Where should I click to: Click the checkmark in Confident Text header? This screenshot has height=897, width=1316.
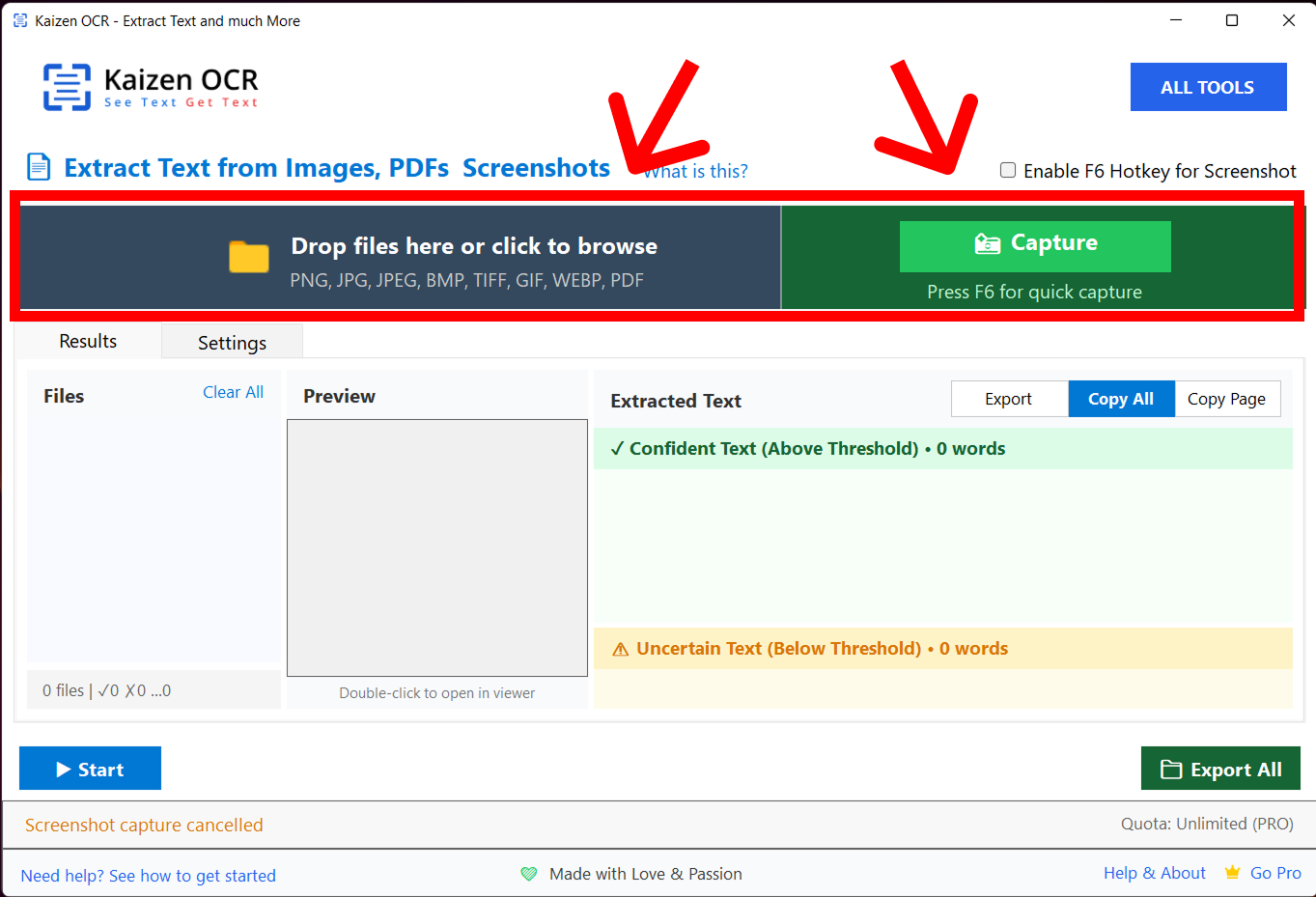click(617, 448)
